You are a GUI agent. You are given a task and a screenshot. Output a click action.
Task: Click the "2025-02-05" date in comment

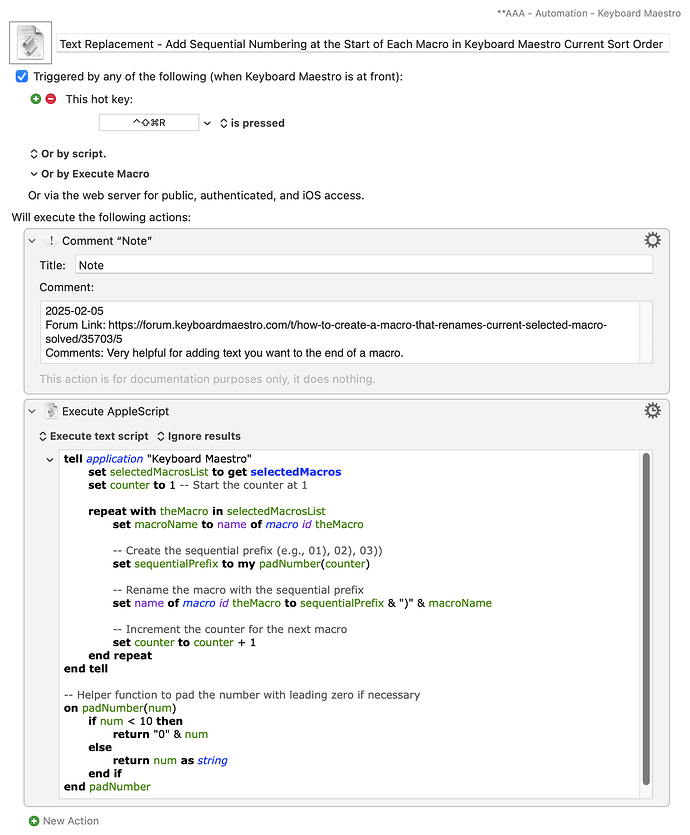74,311
